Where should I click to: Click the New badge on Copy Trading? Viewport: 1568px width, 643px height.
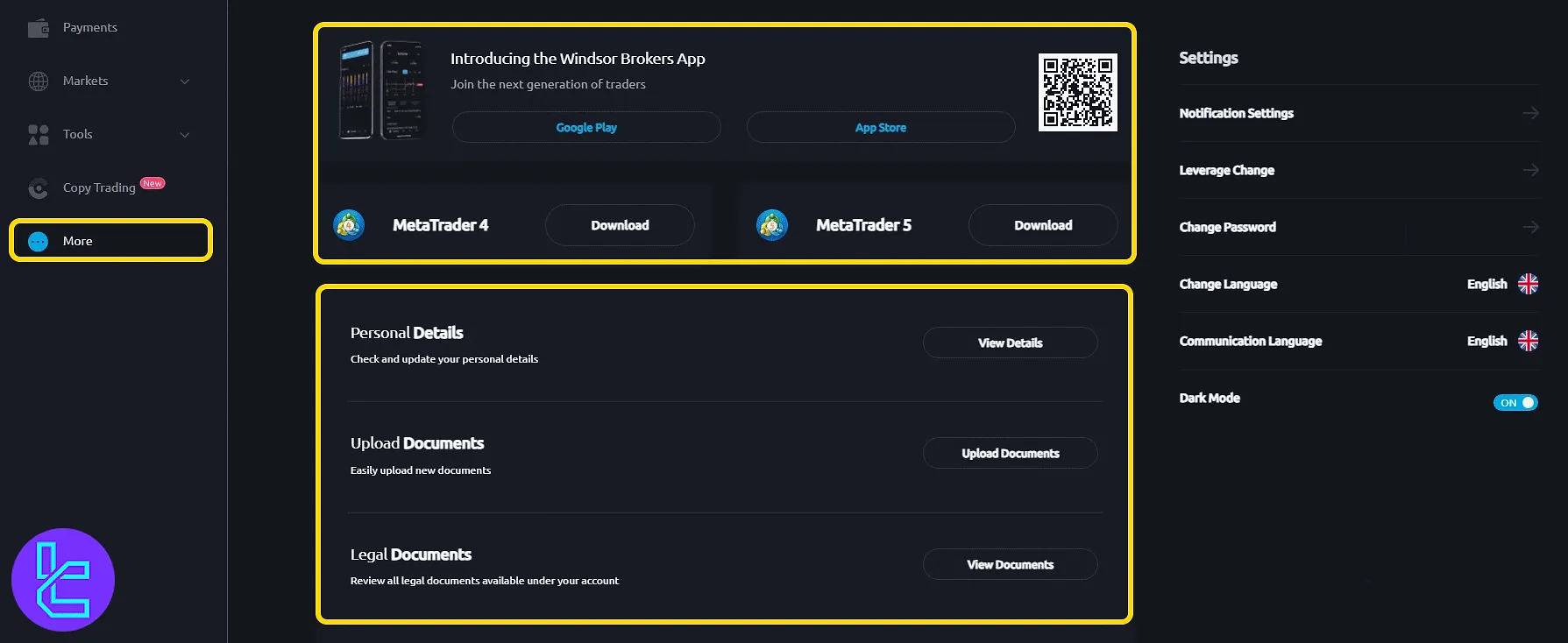(x=153, y=183)
